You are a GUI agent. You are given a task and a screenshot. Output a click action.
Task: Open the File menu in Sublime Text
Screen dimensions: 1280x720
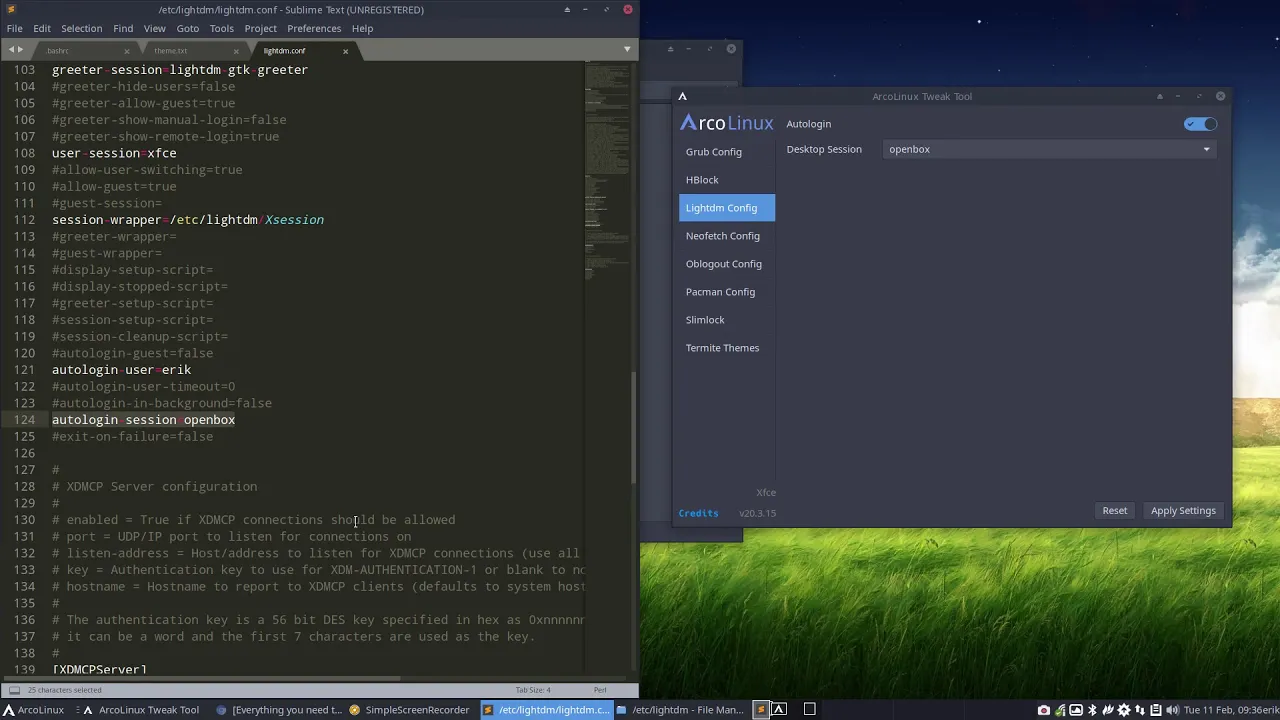(x=15, y=28)
